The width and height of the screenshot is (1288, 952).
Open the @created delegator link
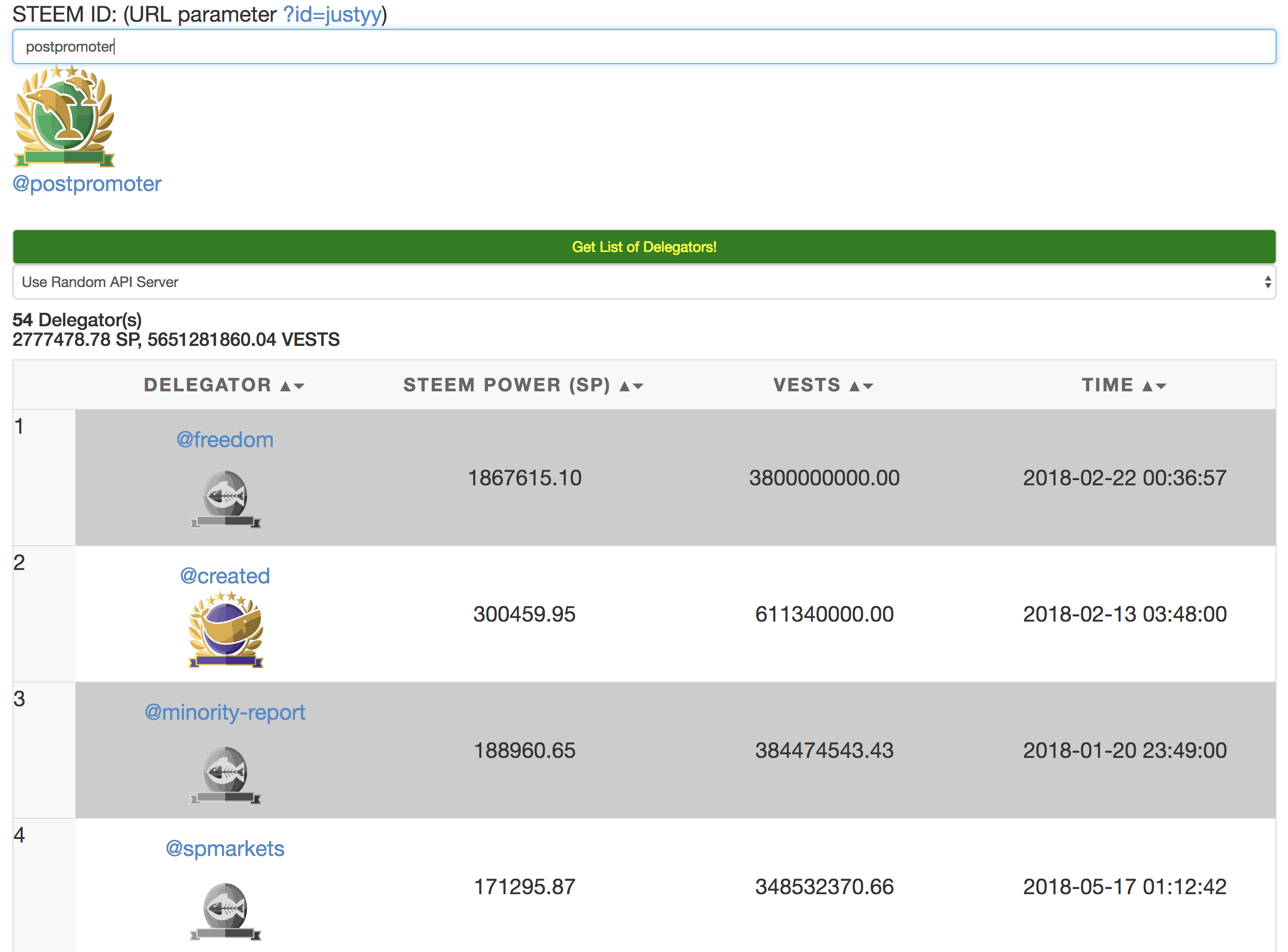[x=225, y=576]
